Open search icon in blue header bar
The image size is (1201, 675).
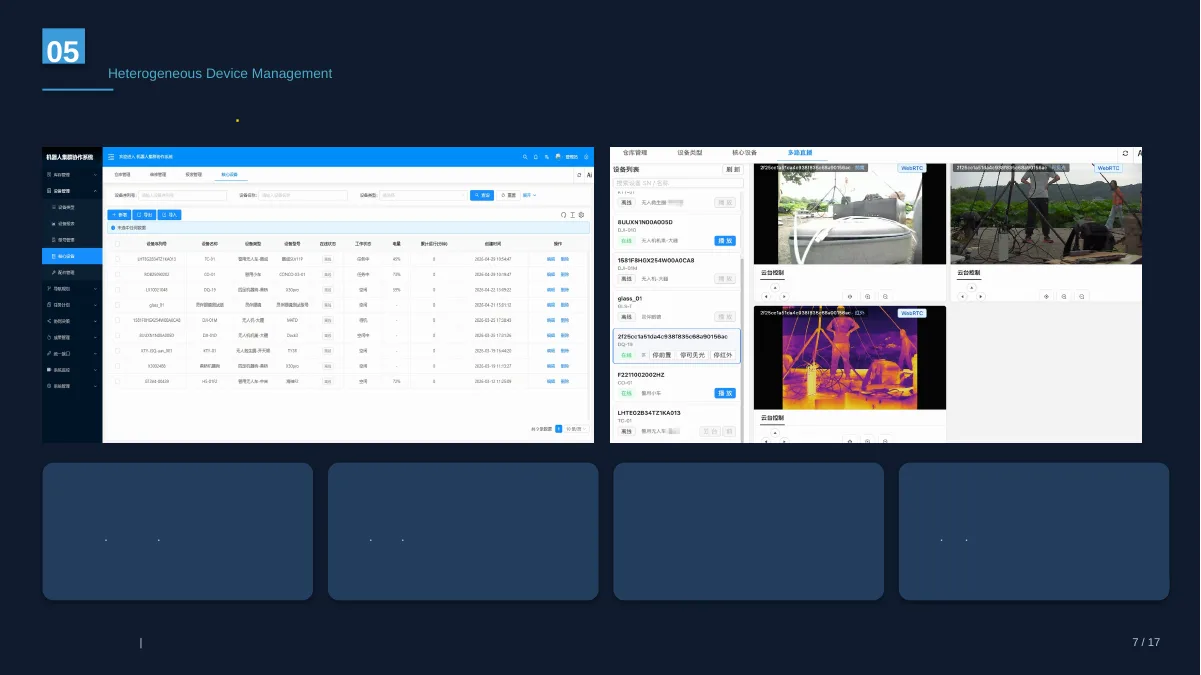tap(524, 157)
